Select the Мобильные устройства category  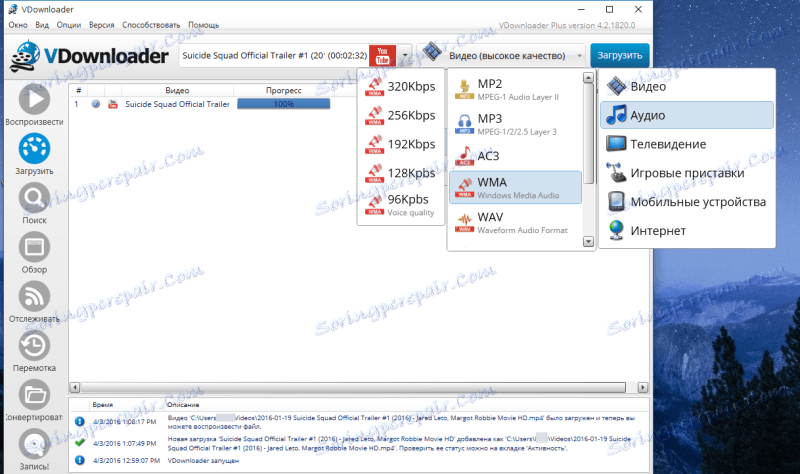tap(687, 202)
